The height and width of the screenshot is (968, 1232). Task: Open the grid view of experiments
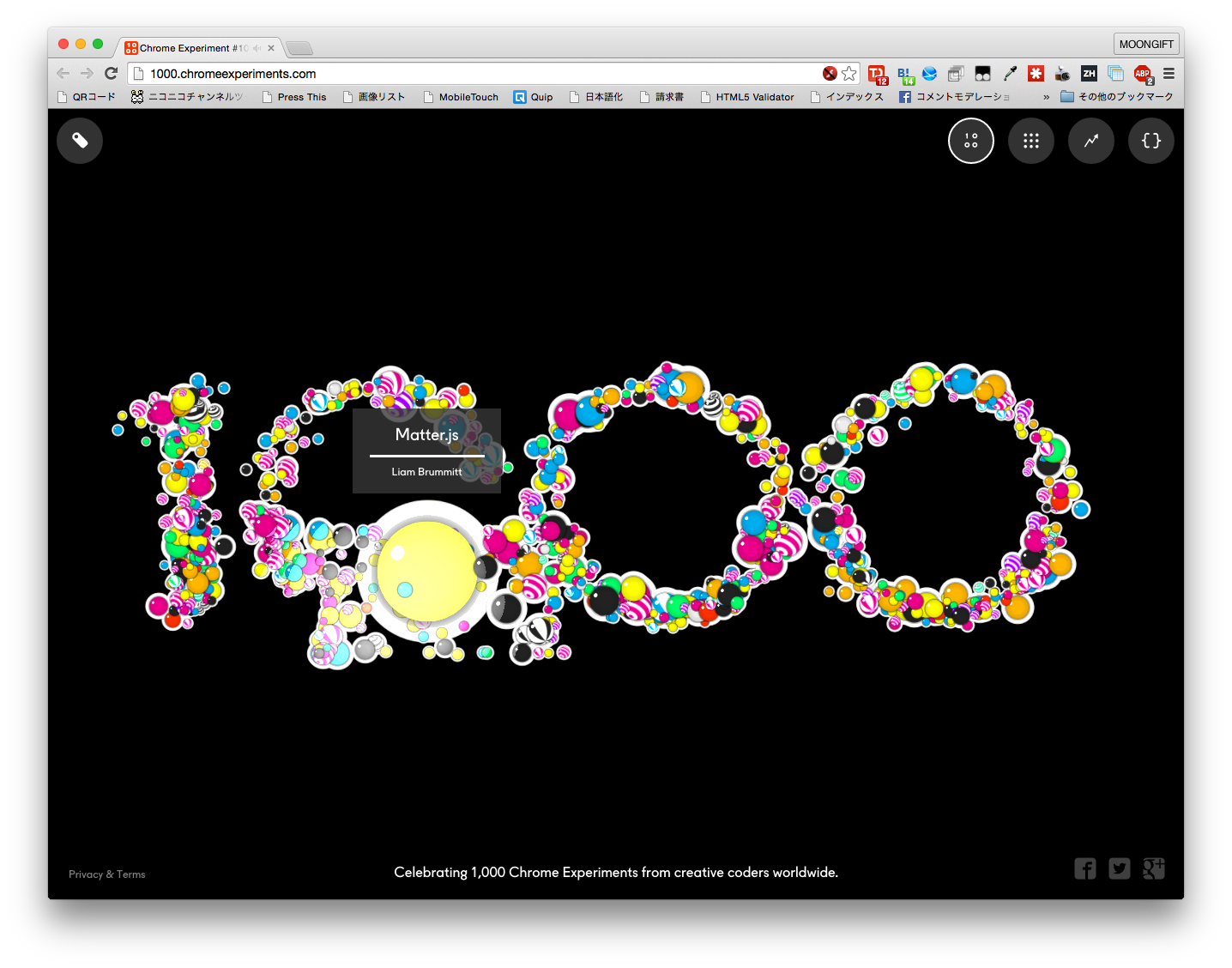pos(1030,141)
